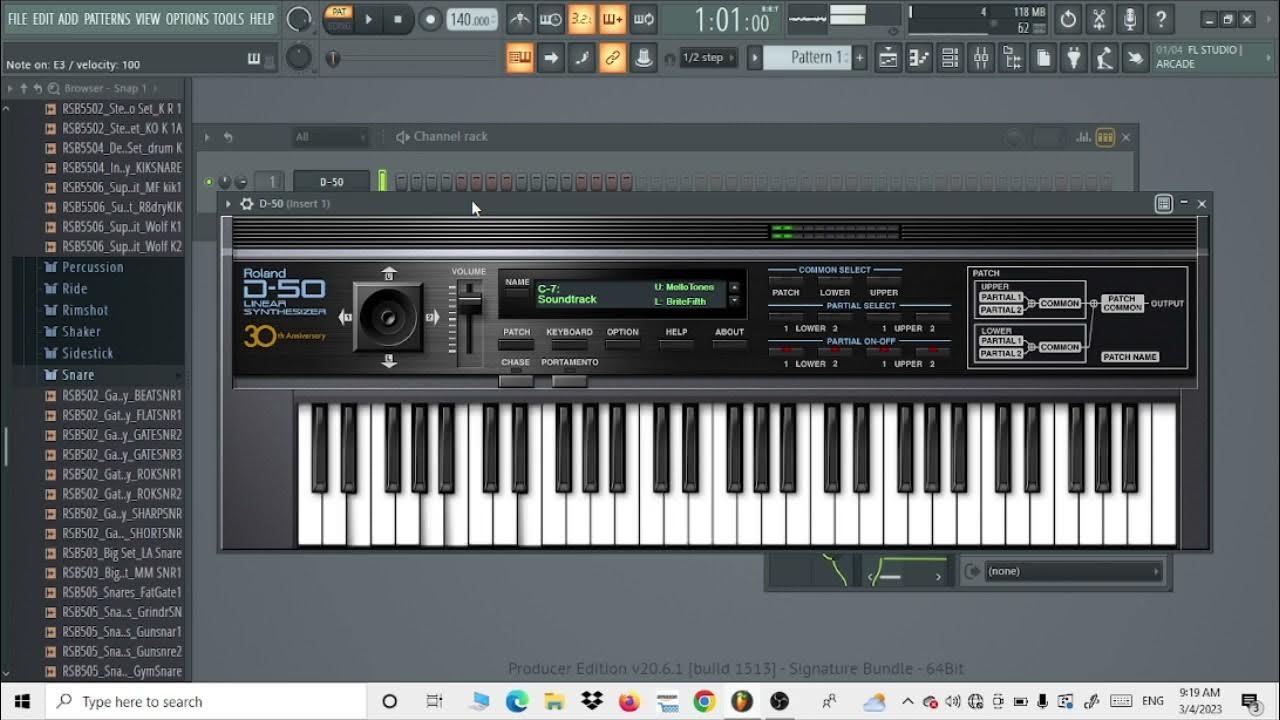Image resolution: width=1280 pixels, height=720 pixels.
Task: Click the D-50 channel button in Channel rack
Action: [331, 182]
